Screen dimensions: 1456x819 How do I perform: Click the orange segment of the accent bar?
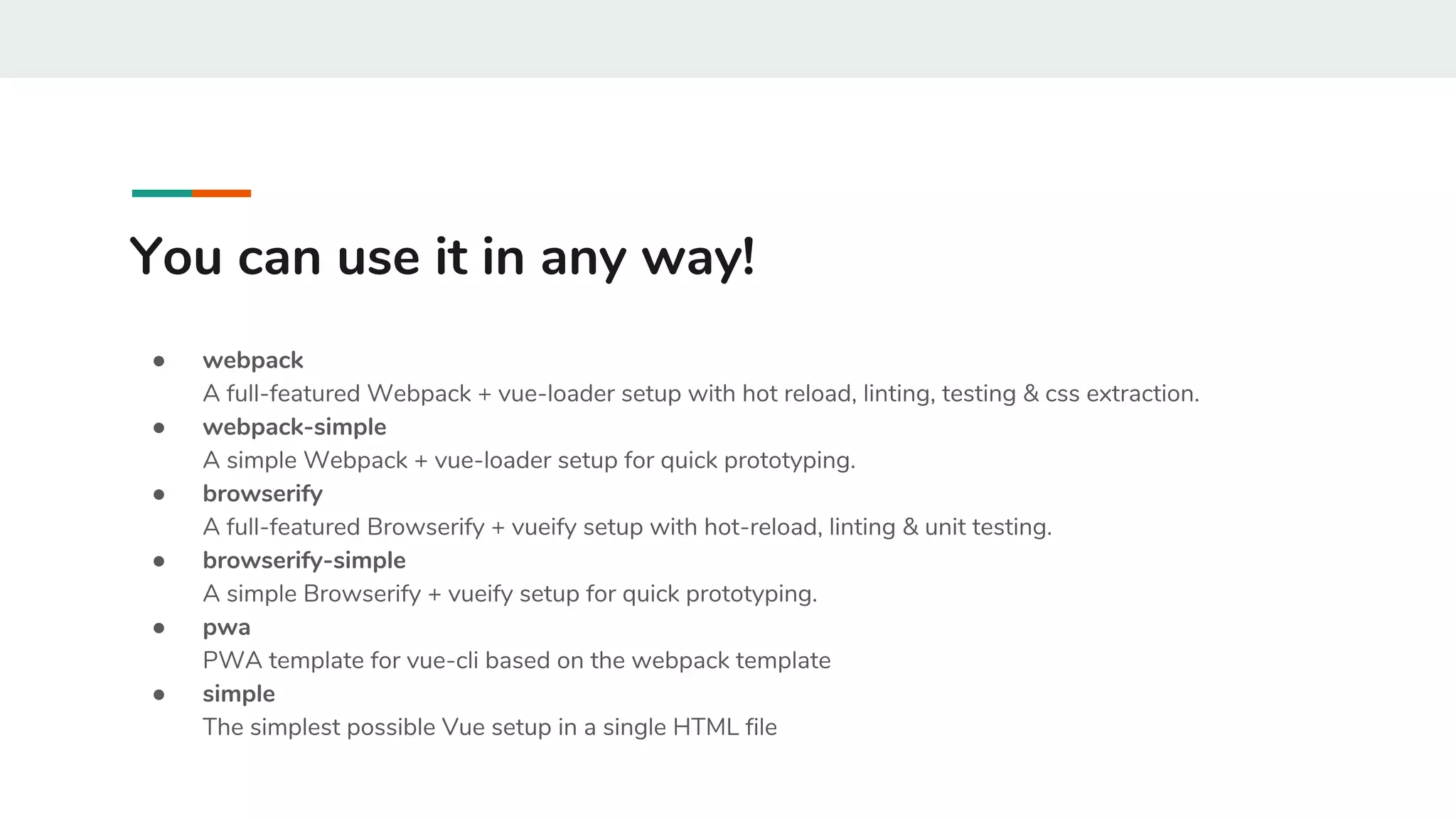[221, 193]
